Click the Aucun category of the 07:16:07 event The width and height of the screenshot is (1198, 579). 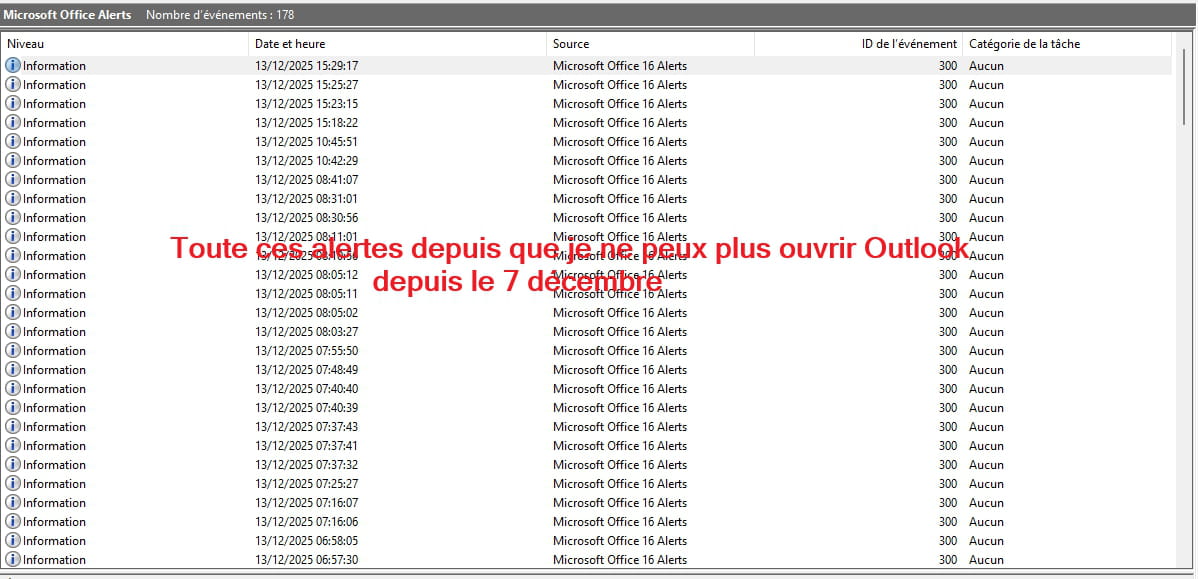coord(986,503)
